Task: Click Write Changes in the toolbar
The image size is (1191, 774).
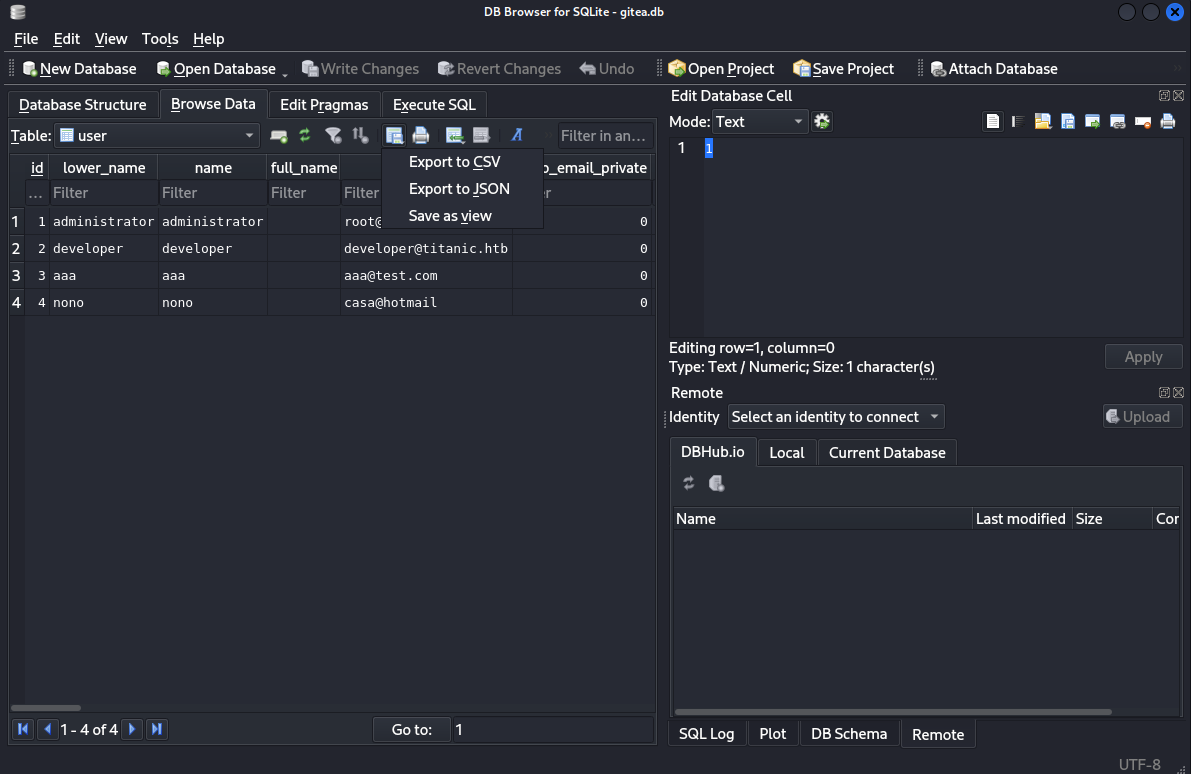Action: tap(360, 69)
